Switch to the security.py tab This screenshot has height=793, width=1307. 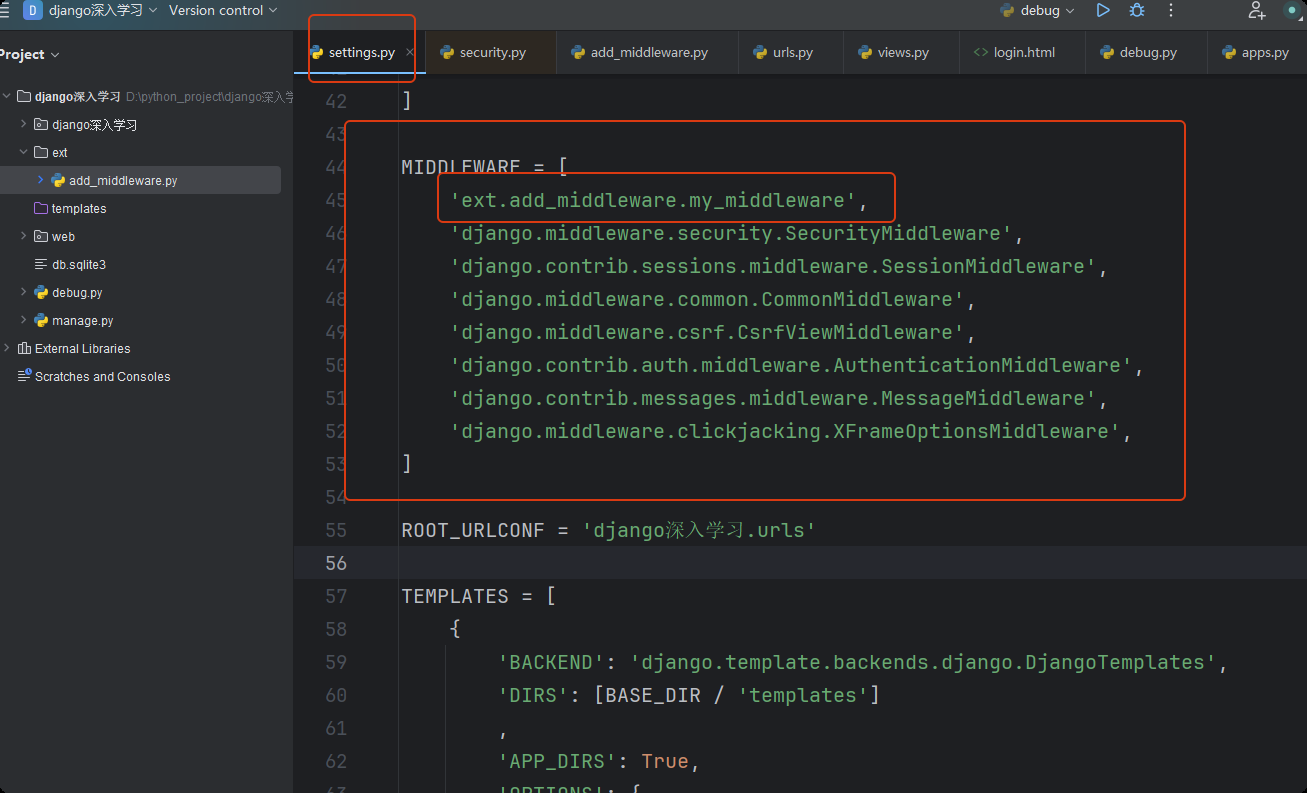pos(492,52)
